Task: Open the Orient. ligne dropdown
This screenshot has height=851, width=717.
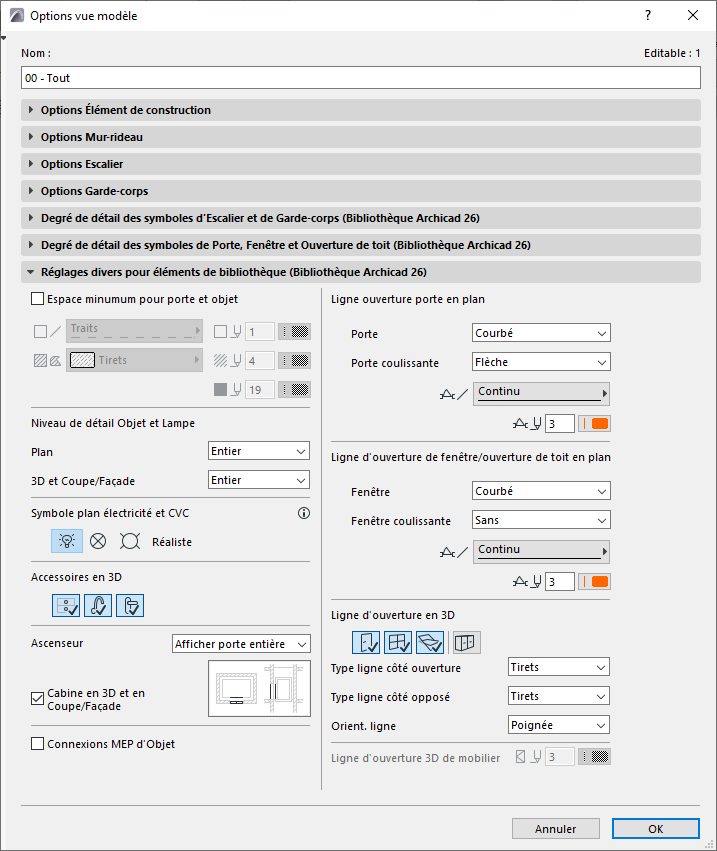Action: (559, 725)
